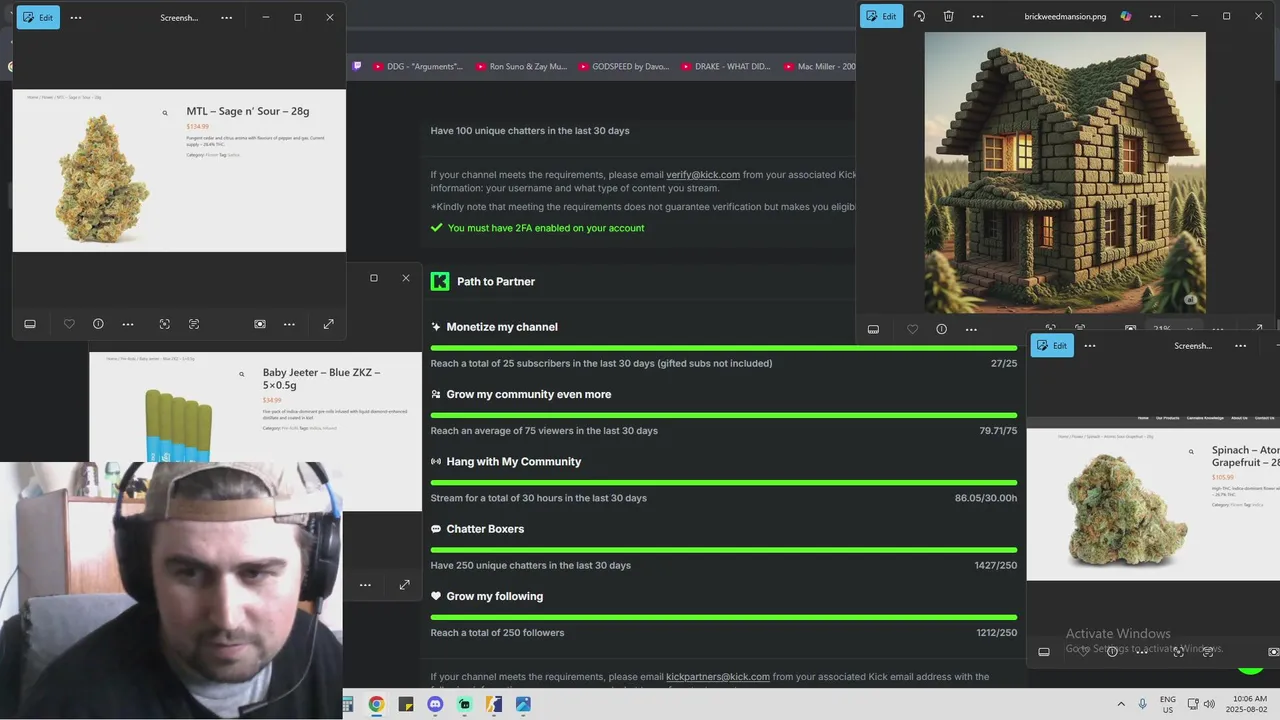This screenshot has height=720, width=1280.
Task: Click the Kick logo beside Path to Partner
Action: 440,281
